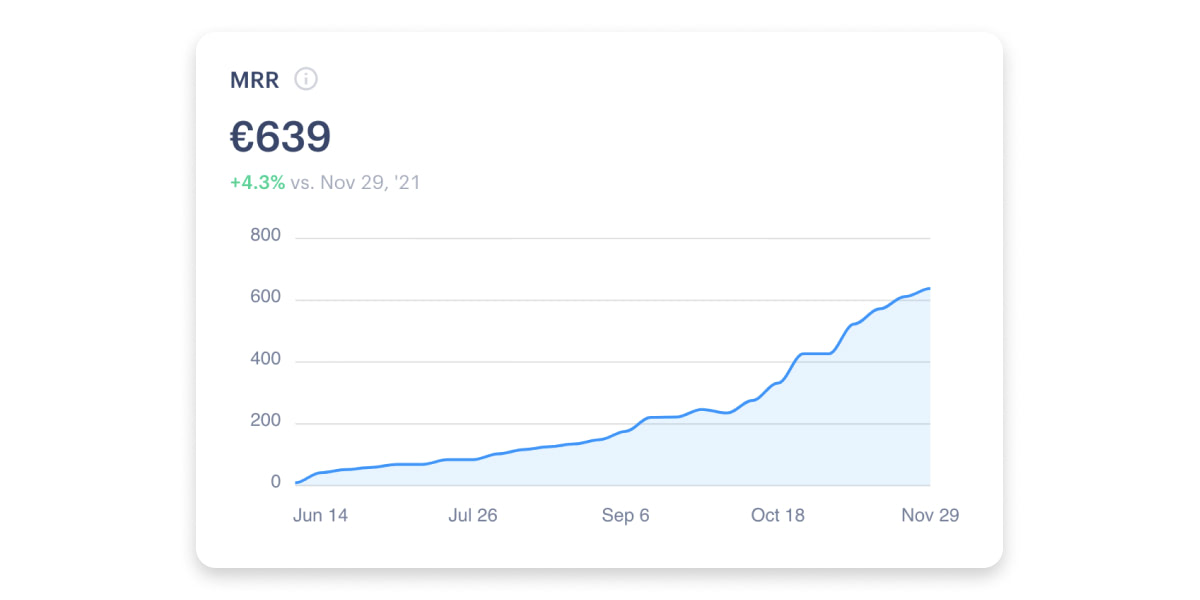
Task: Click the 200 y-axis label
Action: pos(265,421)
